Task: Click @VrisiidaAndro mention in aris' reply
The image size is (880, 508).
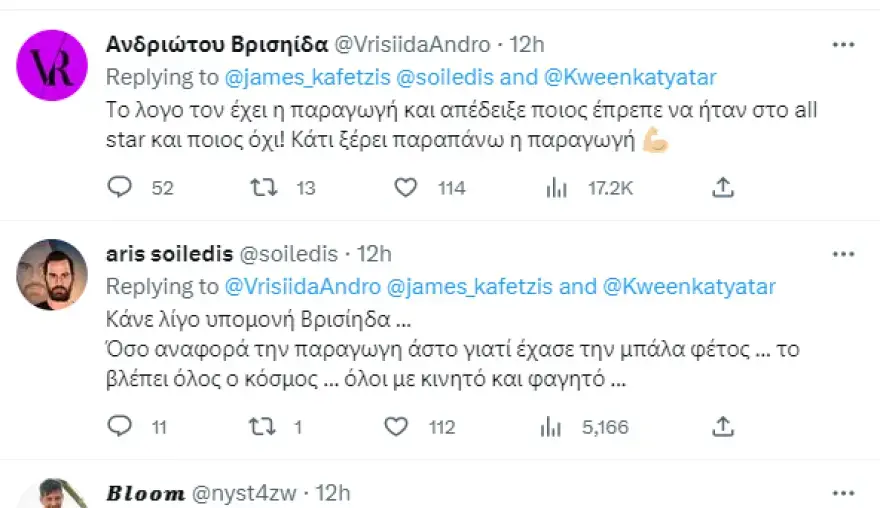Action: point(304,286)
